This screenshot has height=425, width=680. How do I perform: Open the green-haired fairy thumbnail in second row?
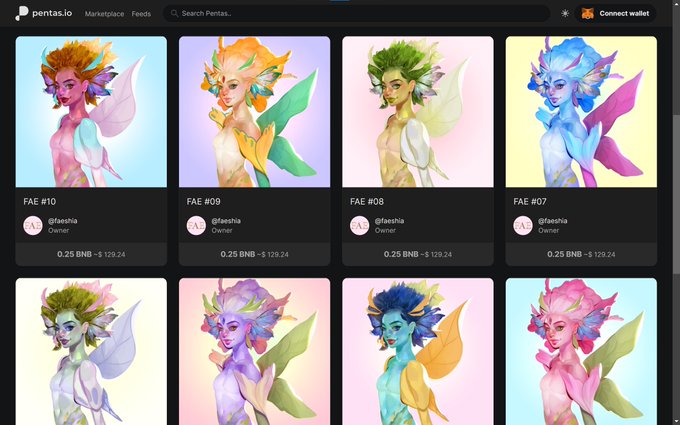[91, 351]
